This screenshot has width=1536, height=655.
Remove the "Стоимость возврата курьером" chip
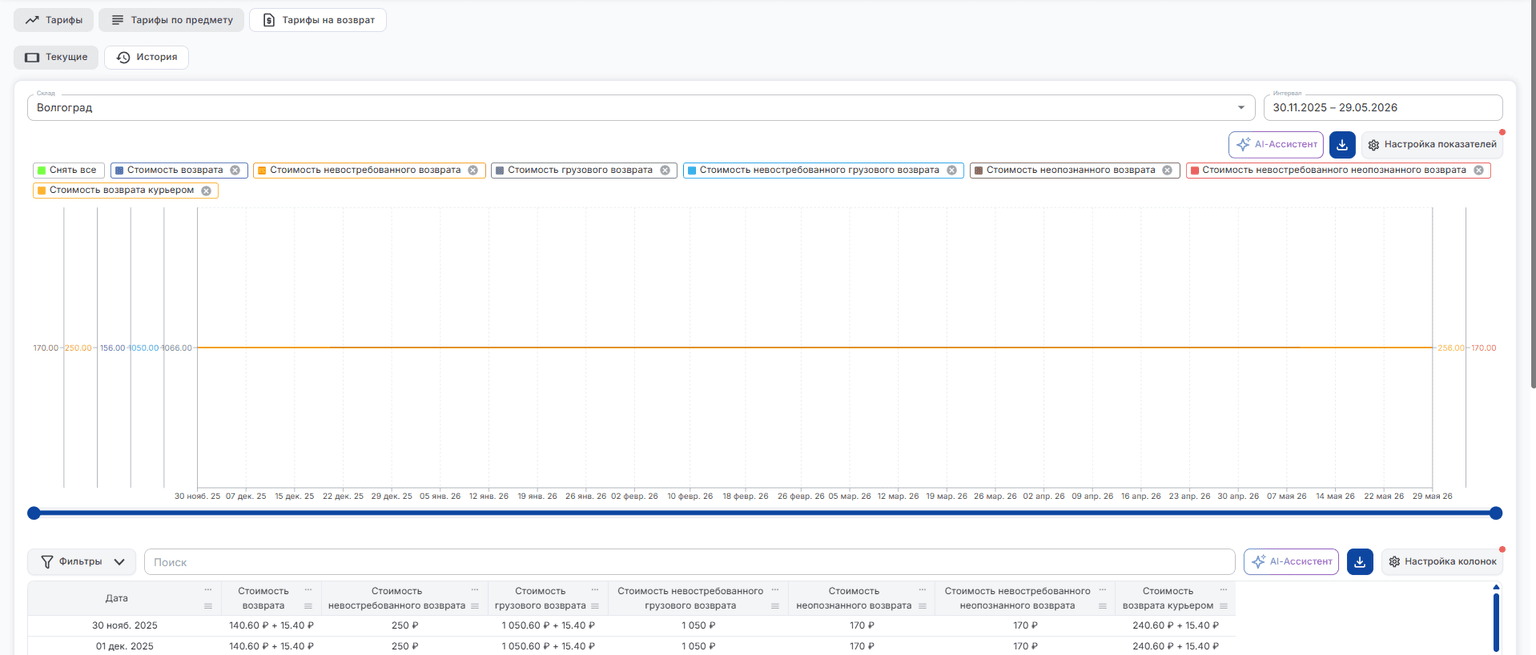[x=206, y=190]
